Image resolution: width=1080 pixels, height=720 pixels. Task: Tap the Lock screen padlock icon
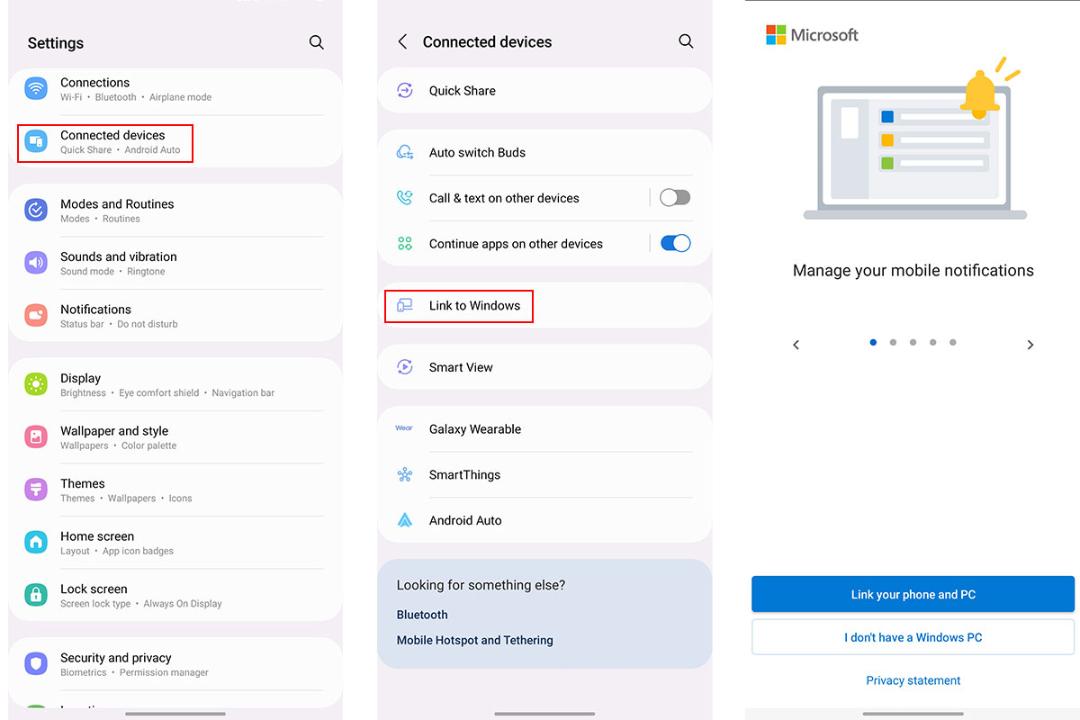(36, 595)
